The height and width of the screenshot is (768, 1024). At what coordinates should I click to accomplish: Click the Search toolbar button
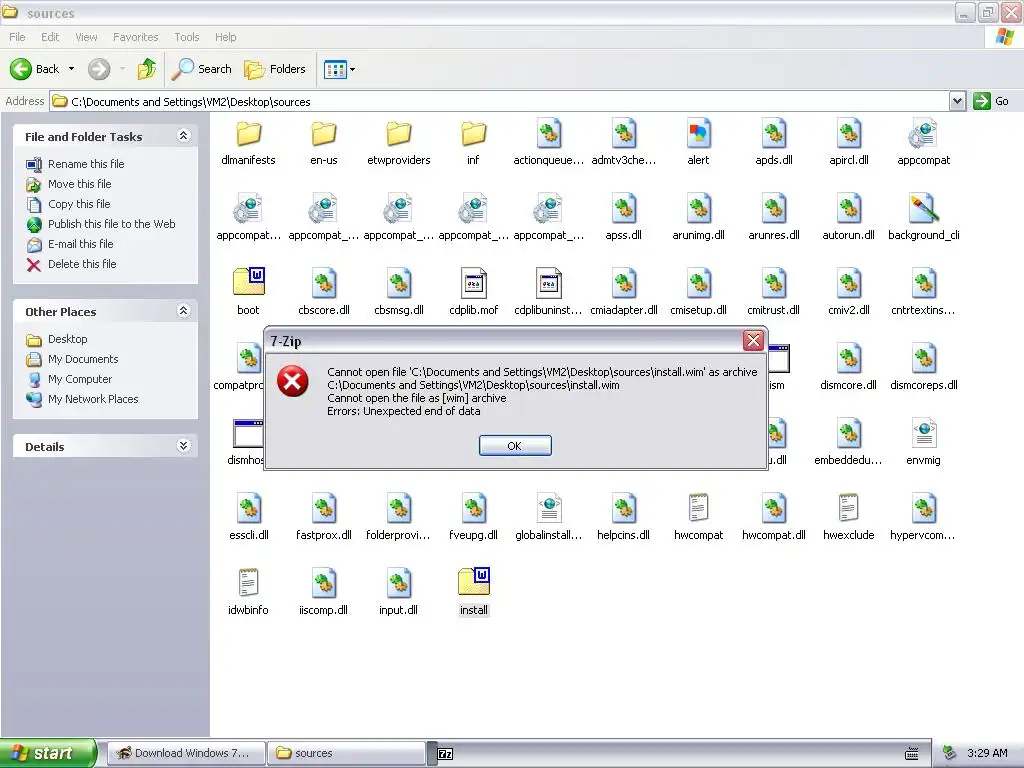pyautogui.click(x=202, y=69)
